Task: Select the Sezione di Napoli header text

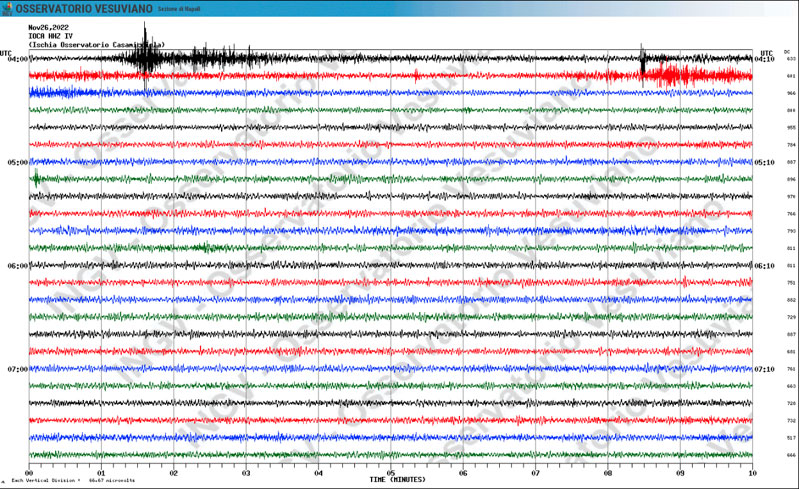Action: click(179, 9)
